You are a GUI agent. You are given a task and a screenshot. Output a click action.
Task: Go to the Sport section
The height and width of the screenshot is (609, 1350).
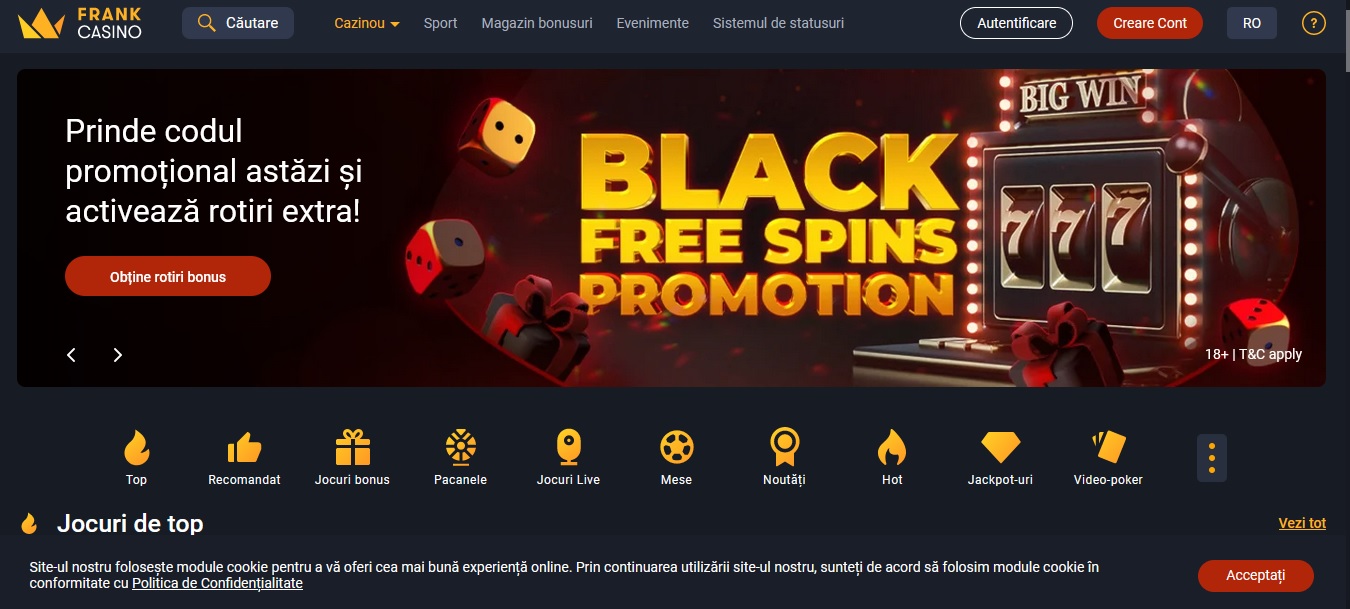(440, 23)
